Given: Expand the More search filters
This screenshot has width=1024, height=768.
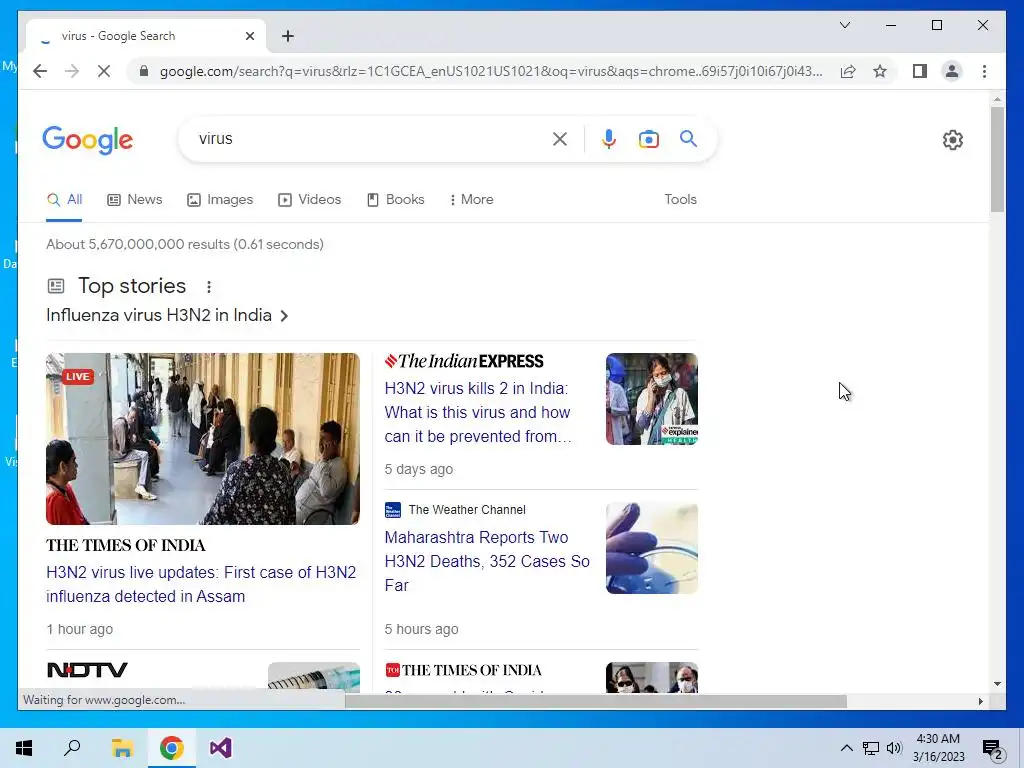Looking at the screenshot, I should pos(472,200).
